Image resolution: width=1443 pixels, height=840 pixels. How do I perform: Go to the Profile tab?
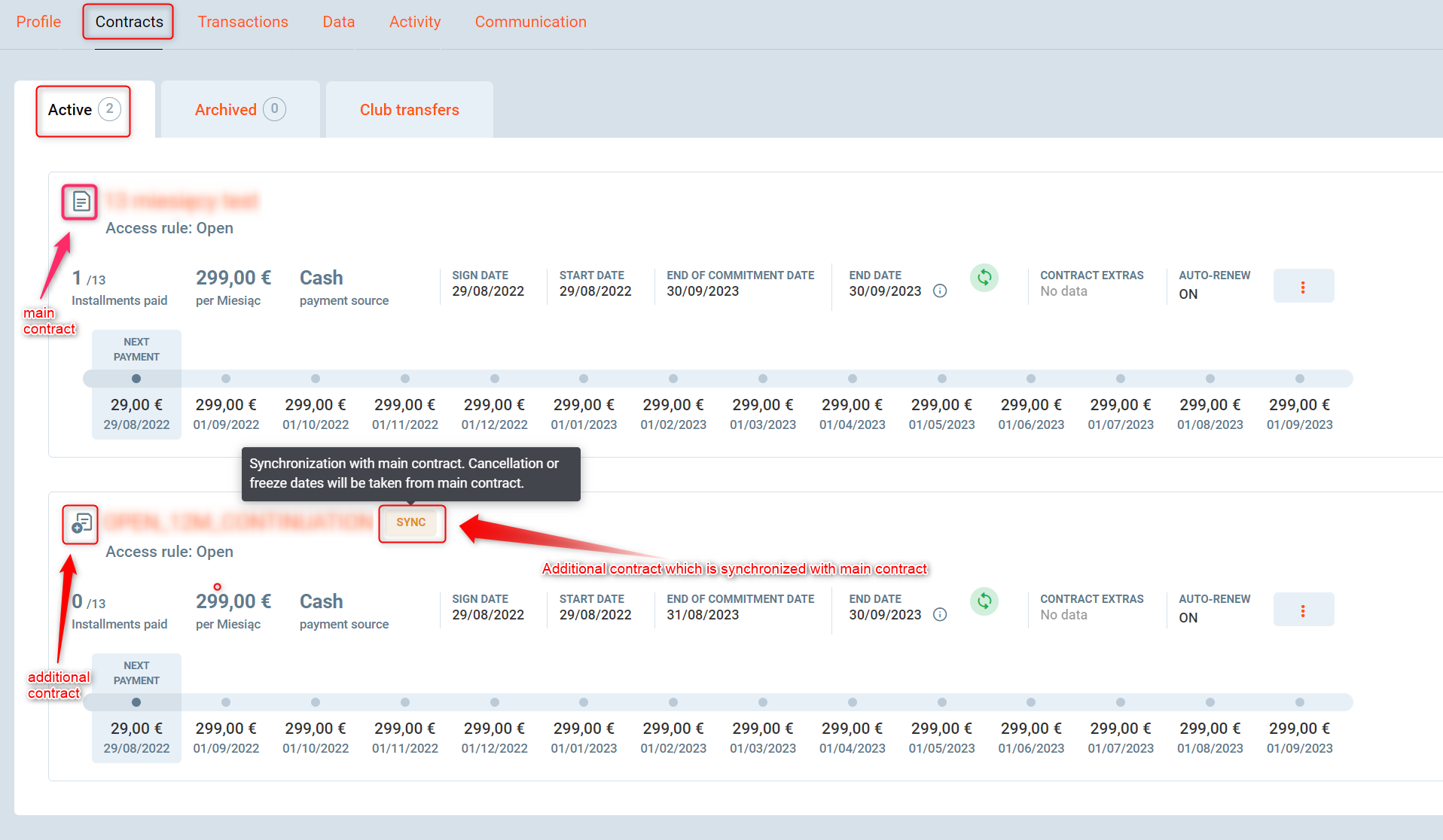coord(38,22)
